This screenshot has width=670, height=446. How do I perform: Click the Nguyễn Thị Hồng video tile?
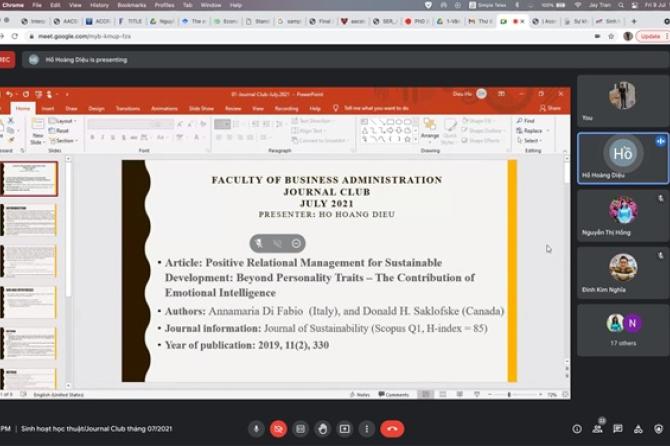623,215
